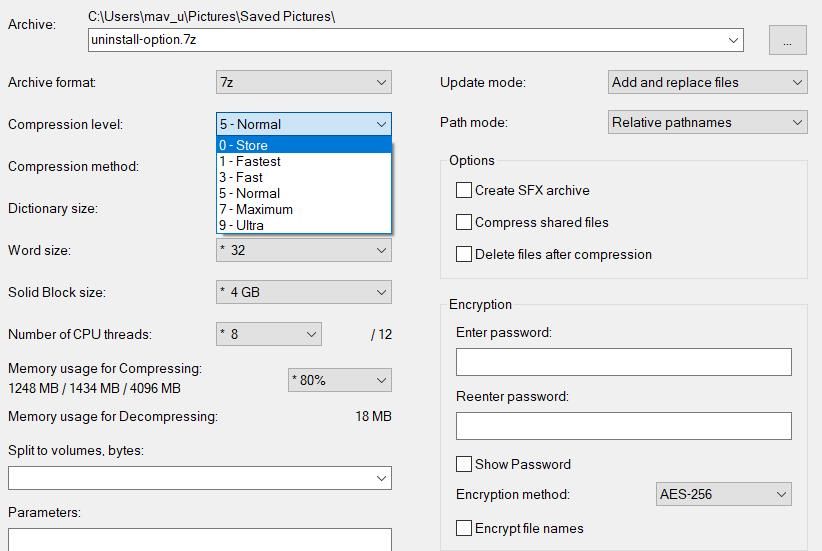The width and height of the screenshot is (822, 551).
Task: Open the Encryption method AES-256 dropdown
Action: (x=723, y=494)
